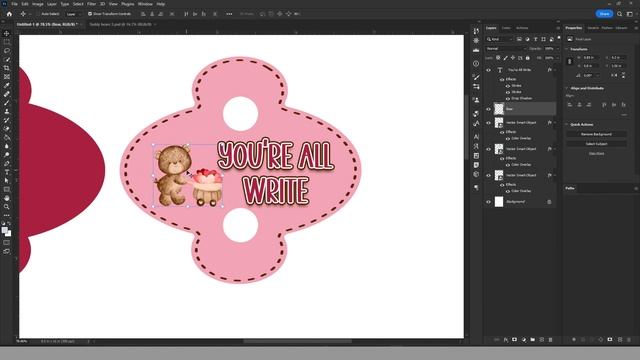Open the Auto-Select Layer dropdown
The image size is (640, 360).
73,14
